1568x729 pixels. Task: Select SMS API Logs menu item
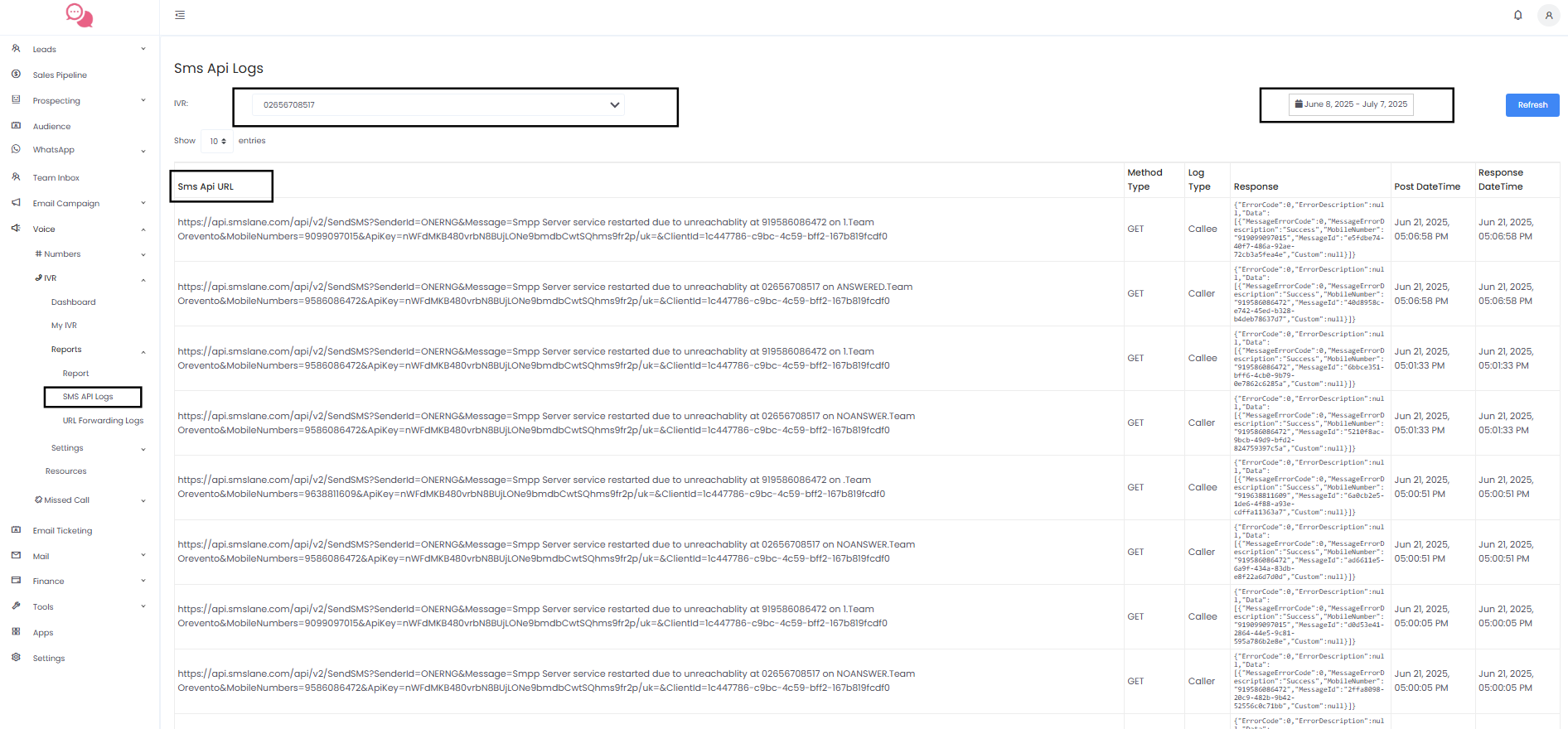88,397
